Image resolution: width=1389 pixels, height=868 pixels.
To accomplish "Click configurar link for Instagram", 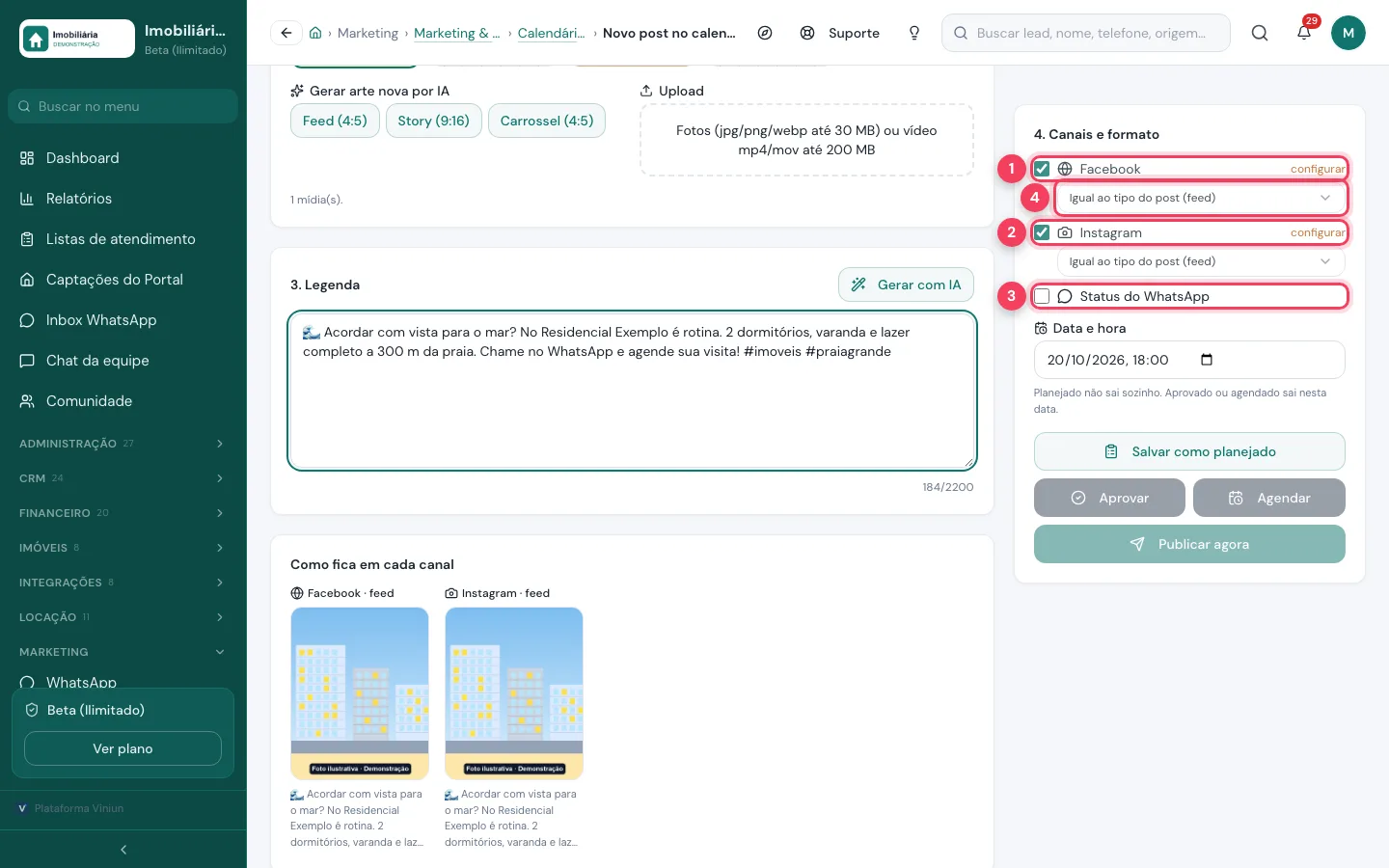I will pos(1318,232).
